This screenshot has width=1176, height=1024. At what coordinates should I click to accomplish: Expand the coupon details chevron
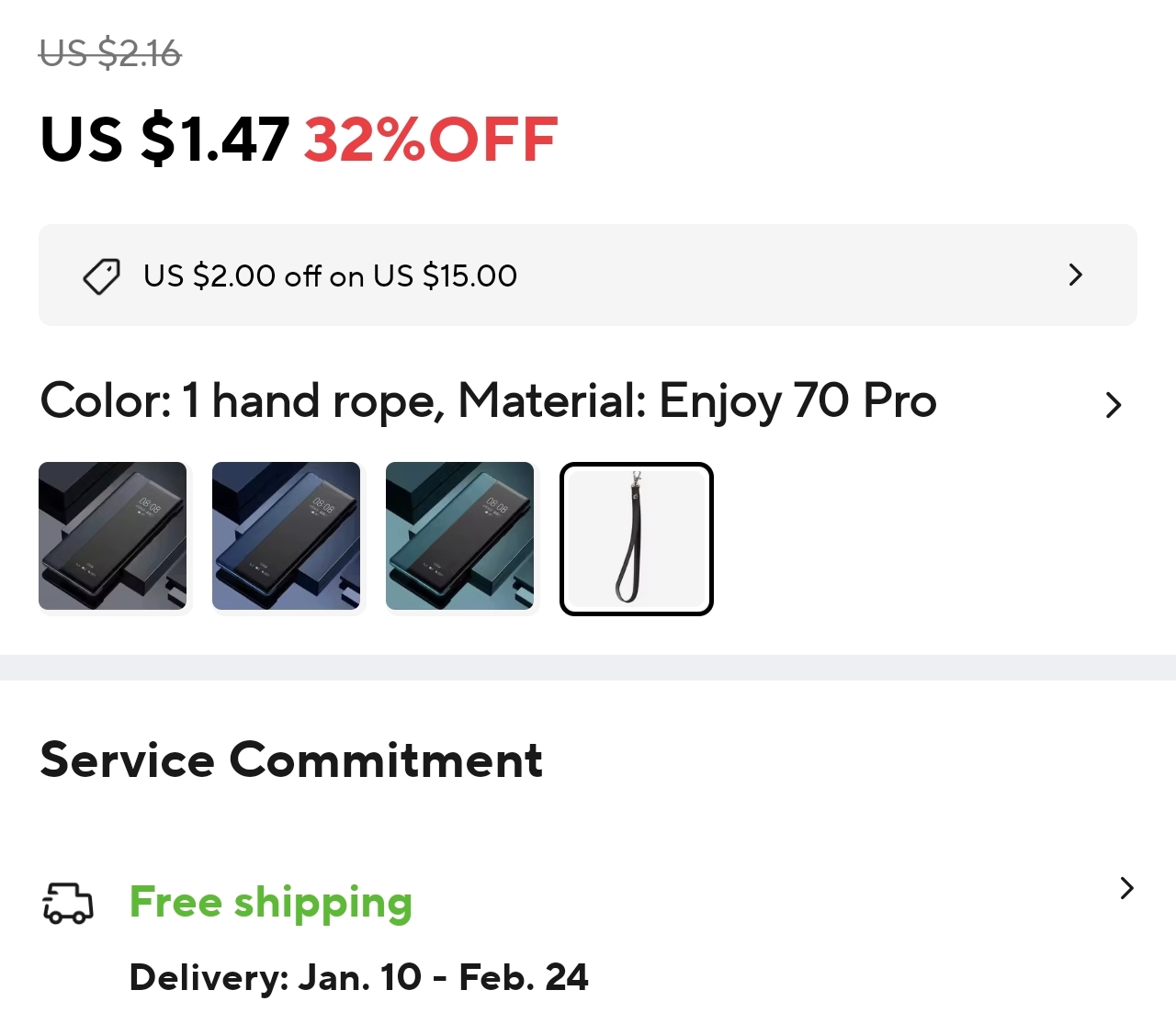click(x=1076, y=275)
